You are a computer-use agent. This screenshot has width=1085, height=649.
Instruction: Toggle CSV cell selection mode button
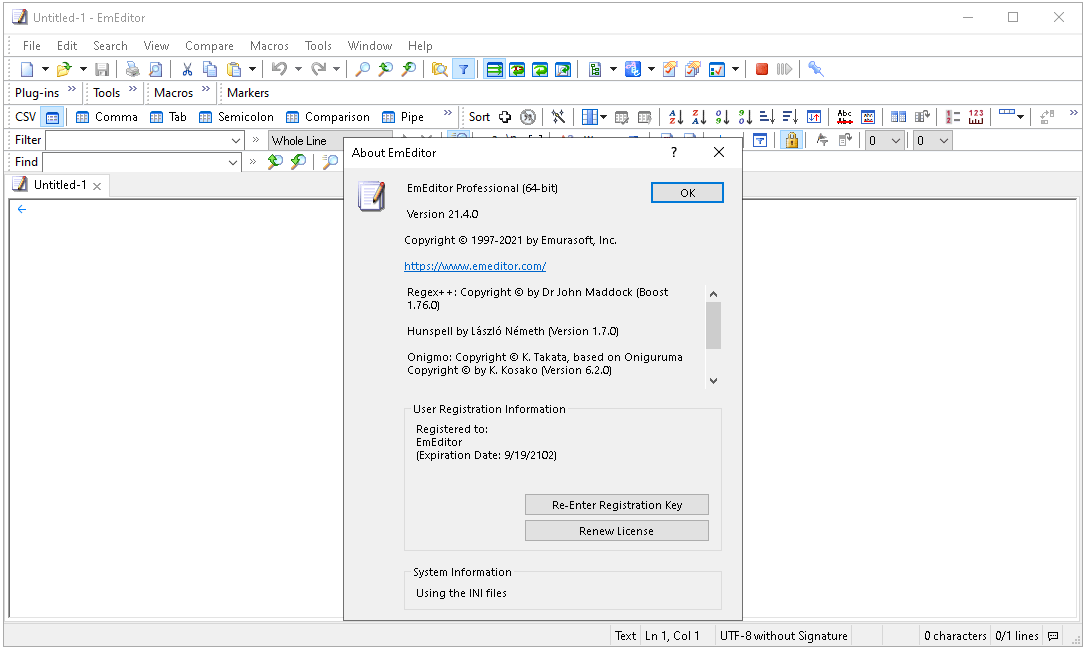(x=52, y=117)
